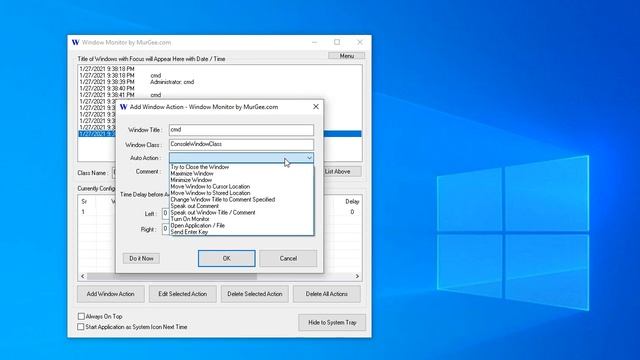Minimize the Window Monitor main window
640x360 pixels.
314,42
